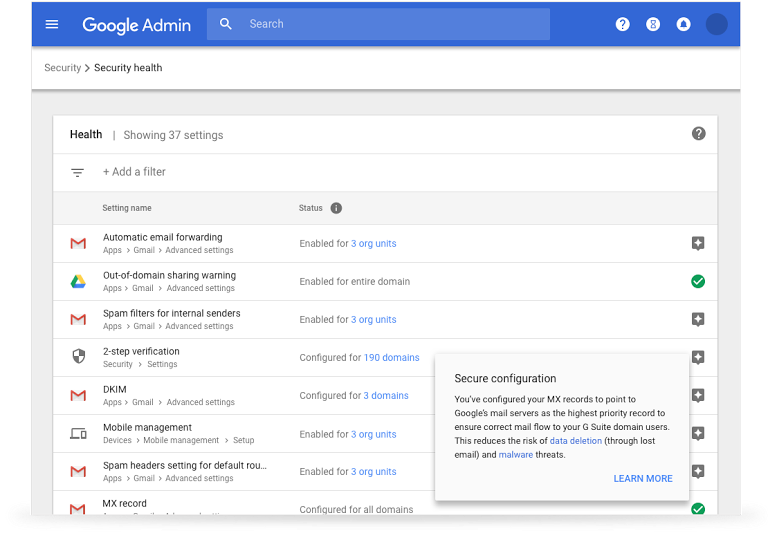Click Gmail icon for MX record row

[78, 509]
